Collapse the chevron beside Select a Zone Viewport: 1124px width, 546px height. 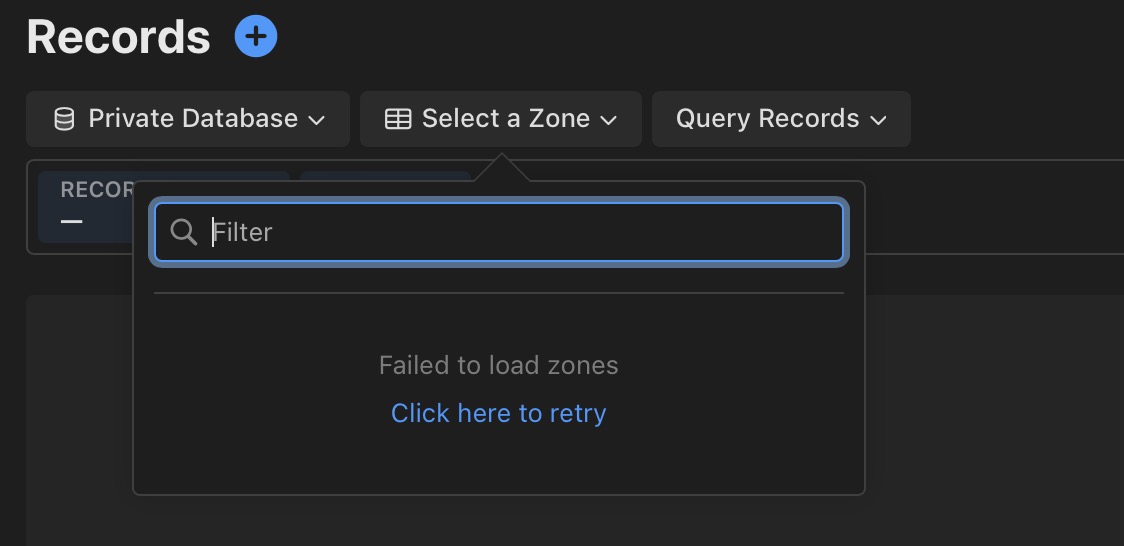[609, 120]
